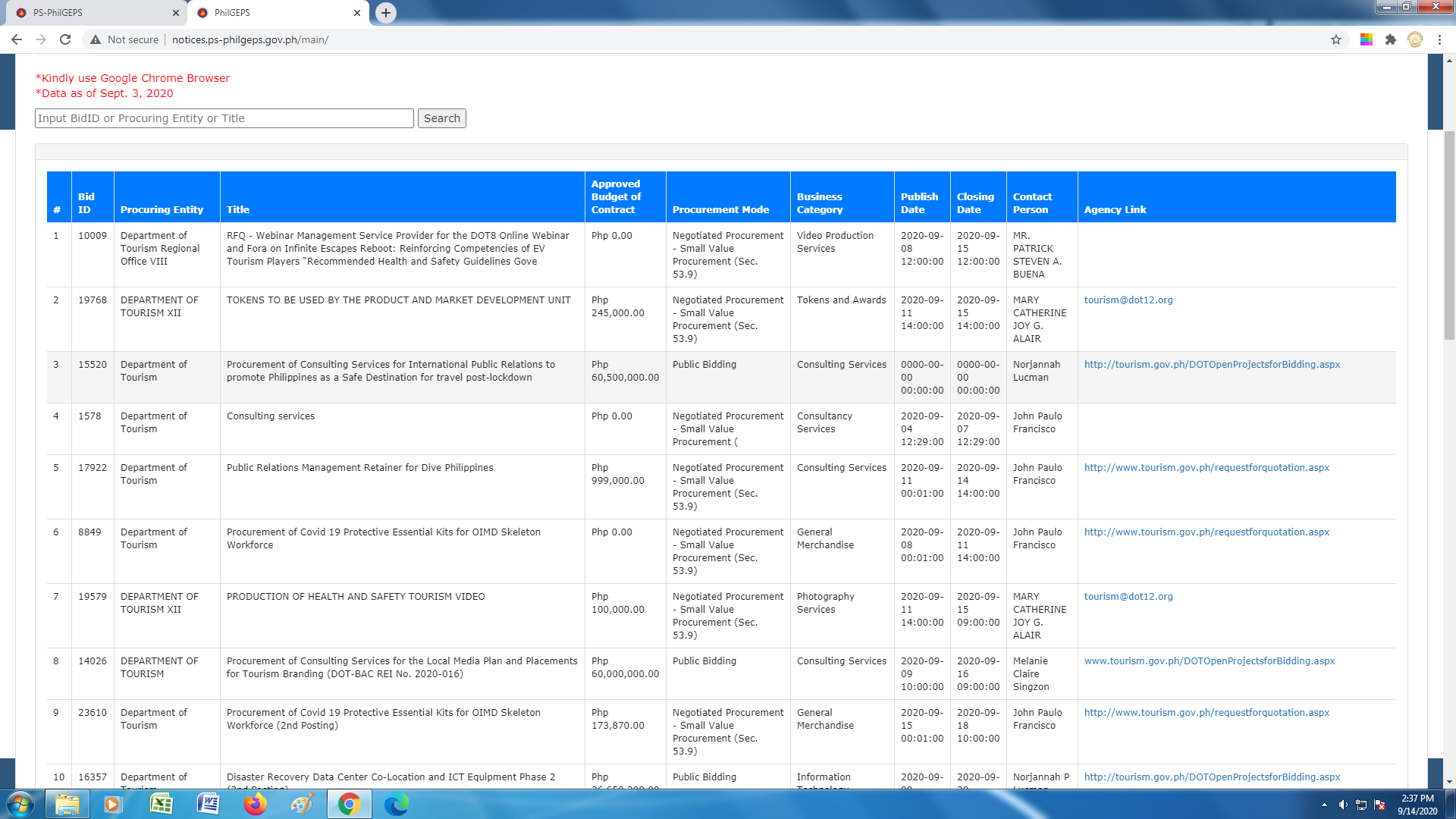The width and height of the screenshot is (1456, 819).
Task: Reload the page with the refresh icon
Action: click(x=65, y=39)
